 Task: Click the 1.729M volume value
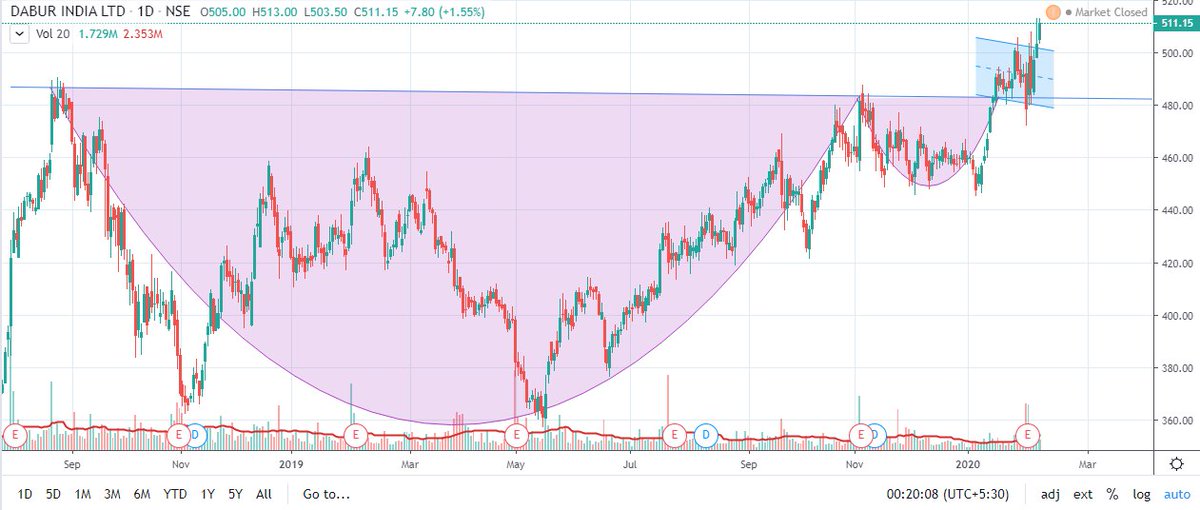[x=97, y=34]
